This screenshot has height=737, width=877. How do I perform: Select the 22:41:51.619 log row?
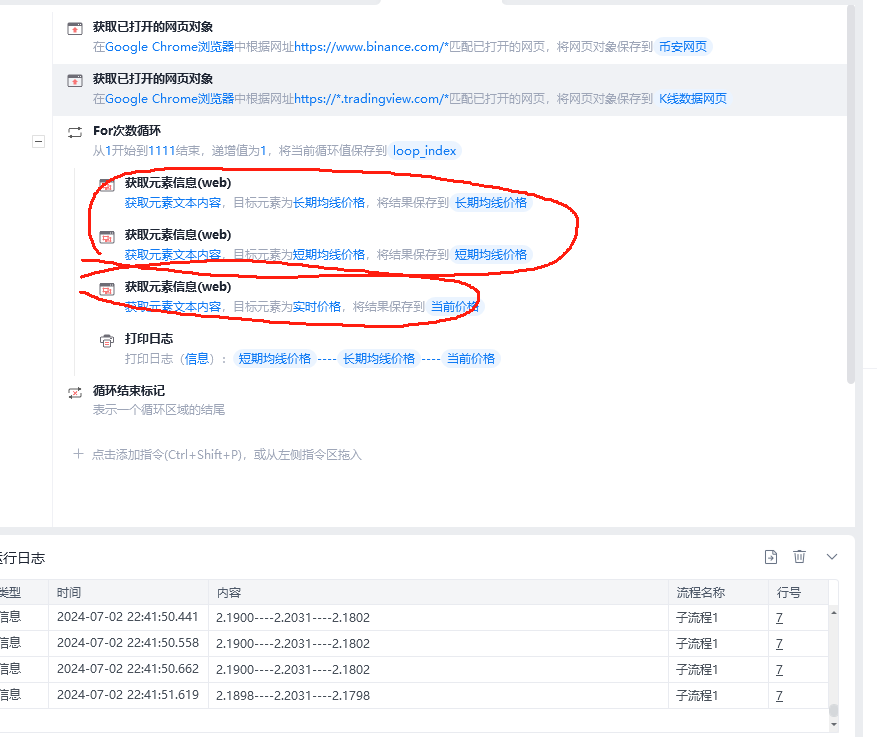pos(414,696)
